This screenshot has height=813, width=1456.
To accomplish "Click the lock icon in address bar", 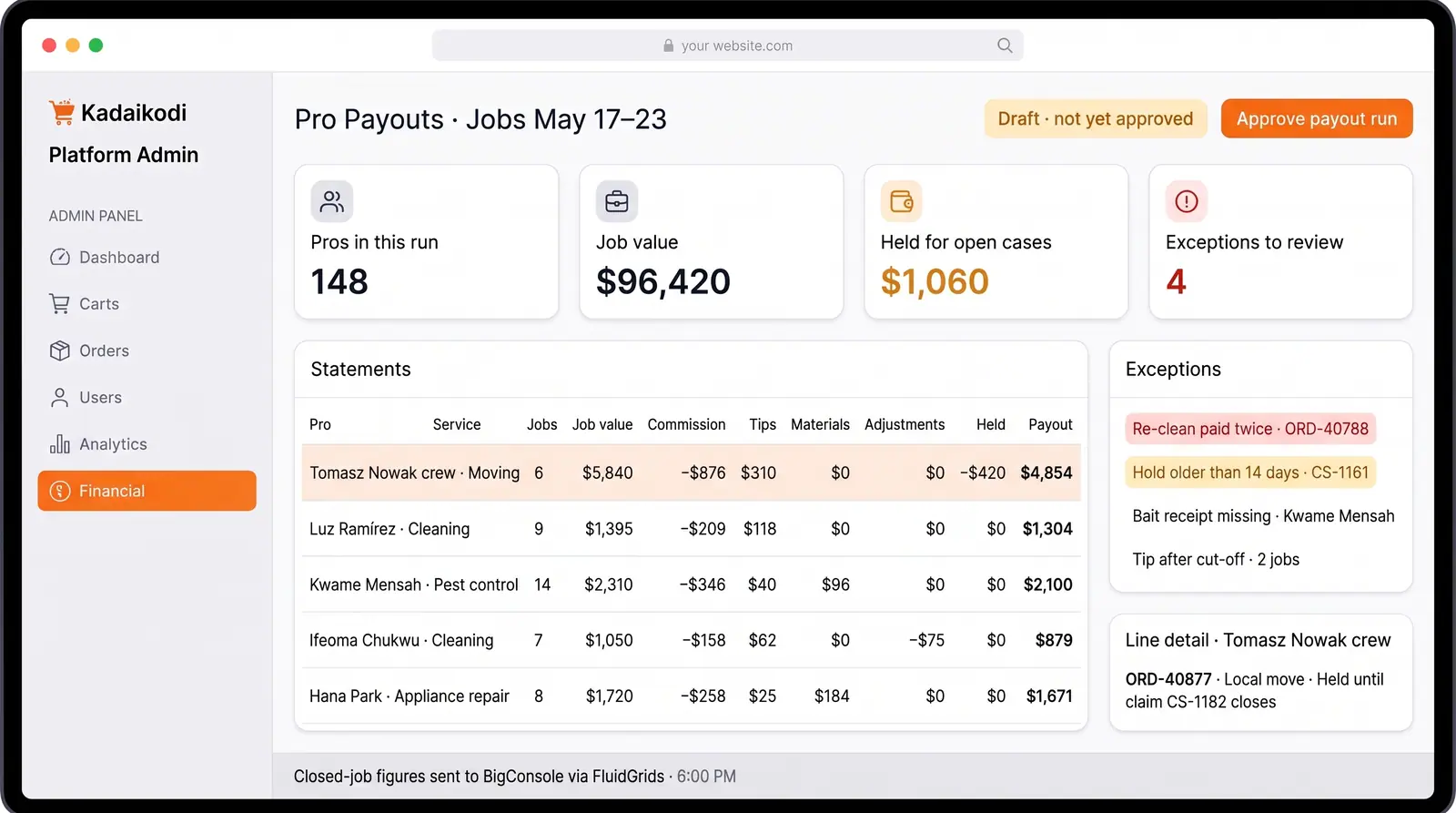I will 669,46.
